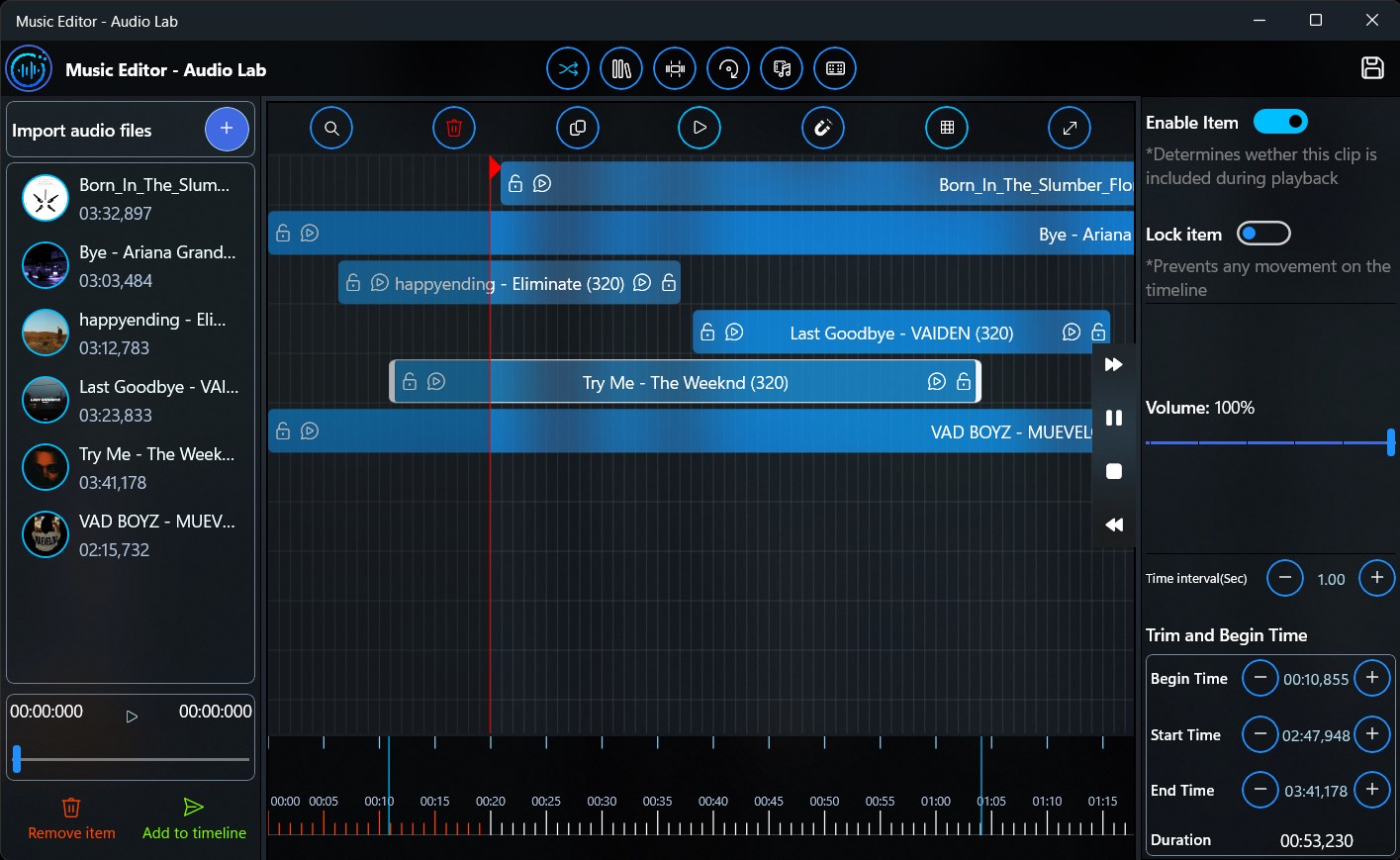Toggle off Enable Item switch
The image size is (1400, 860).
point(1280,121)
